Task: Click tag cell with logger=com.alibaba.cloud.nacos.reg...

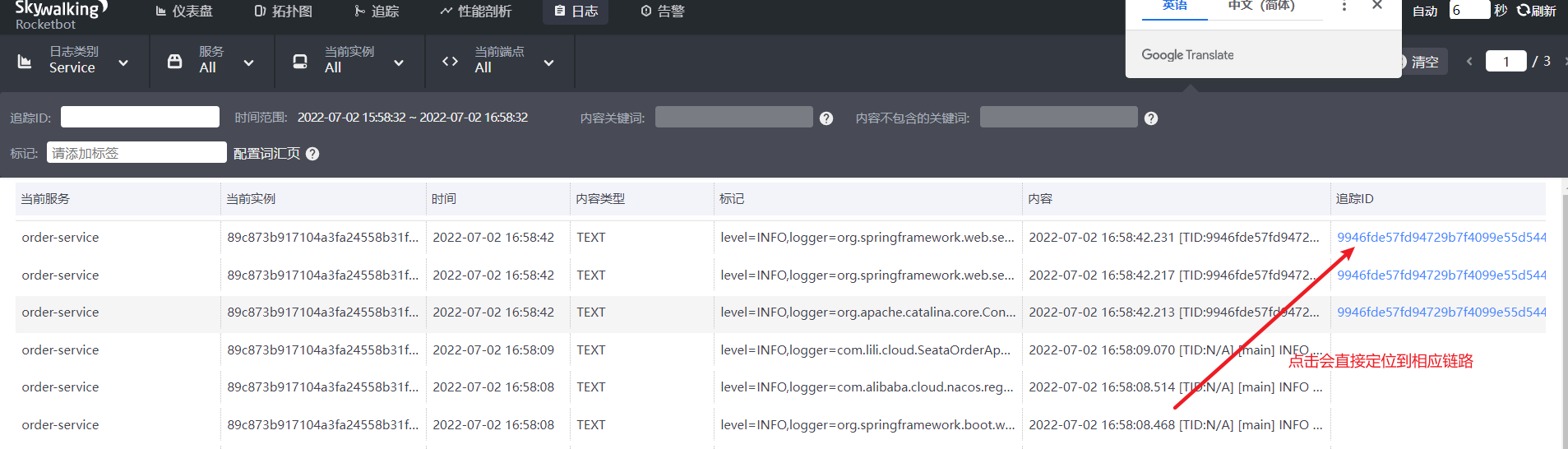Action: click(x=867, y=387)
